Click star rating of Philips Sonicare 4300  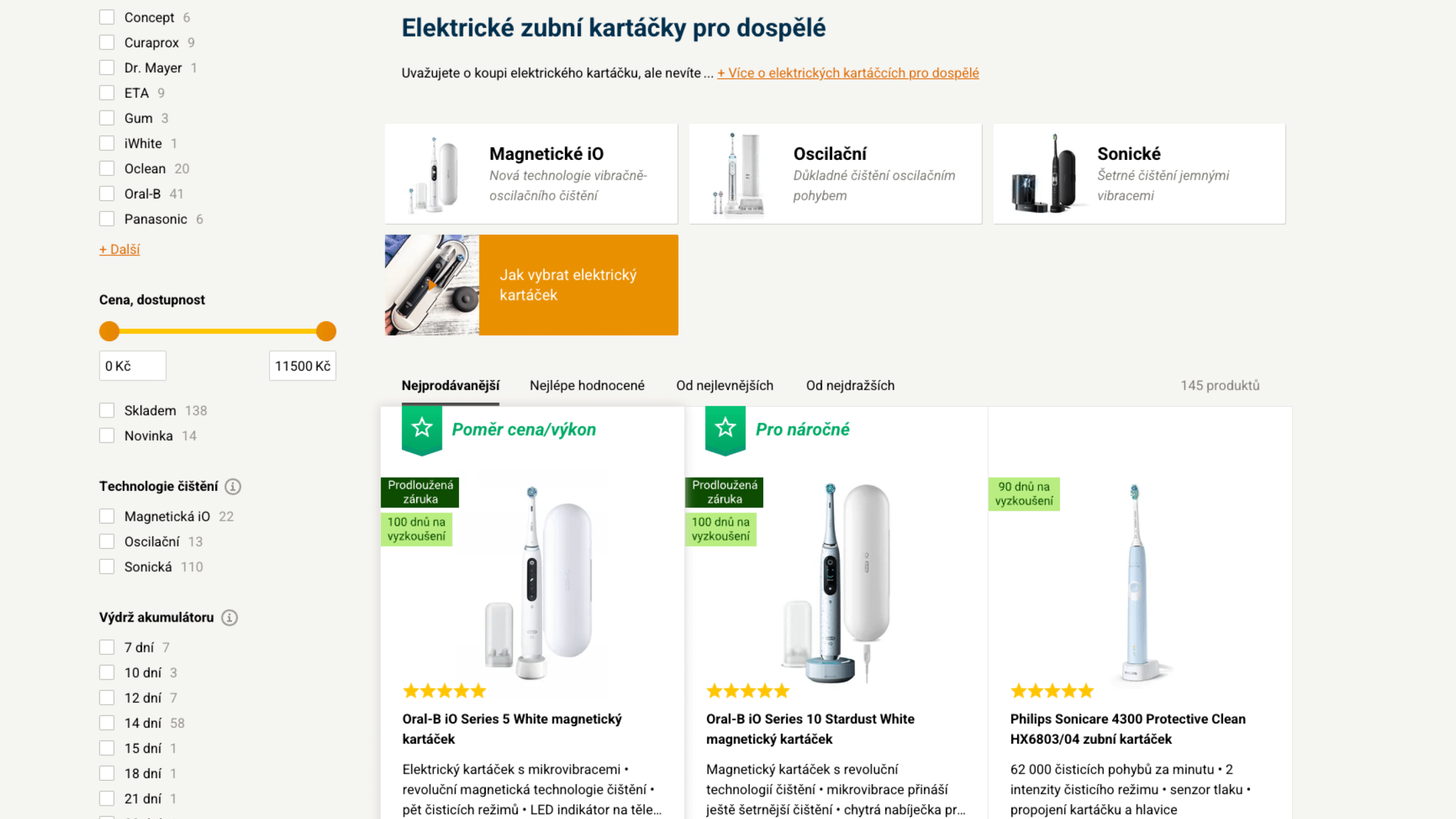point(1052,691)
